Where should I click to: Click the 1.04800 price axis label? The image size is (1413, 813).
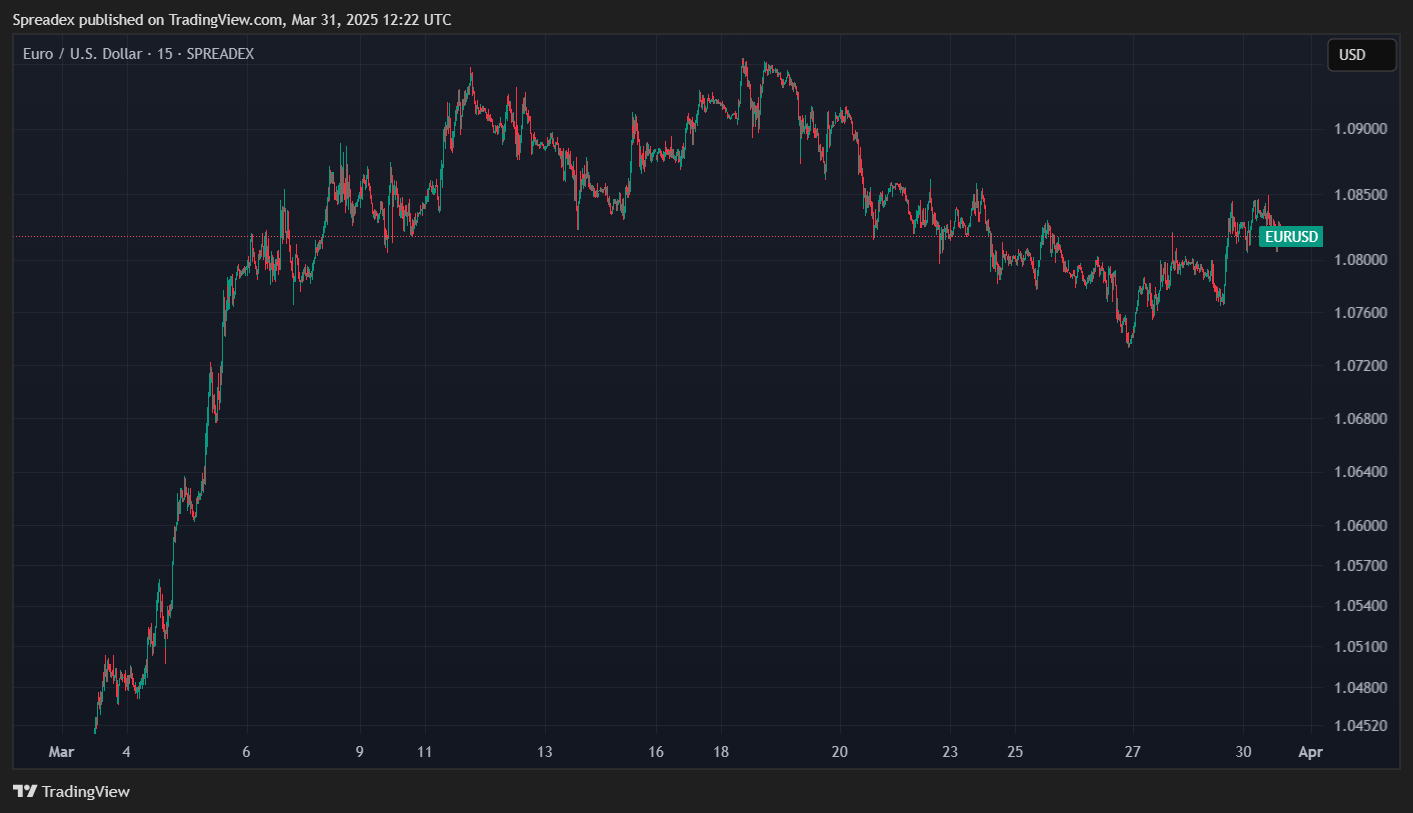[x=1360, y=688]
